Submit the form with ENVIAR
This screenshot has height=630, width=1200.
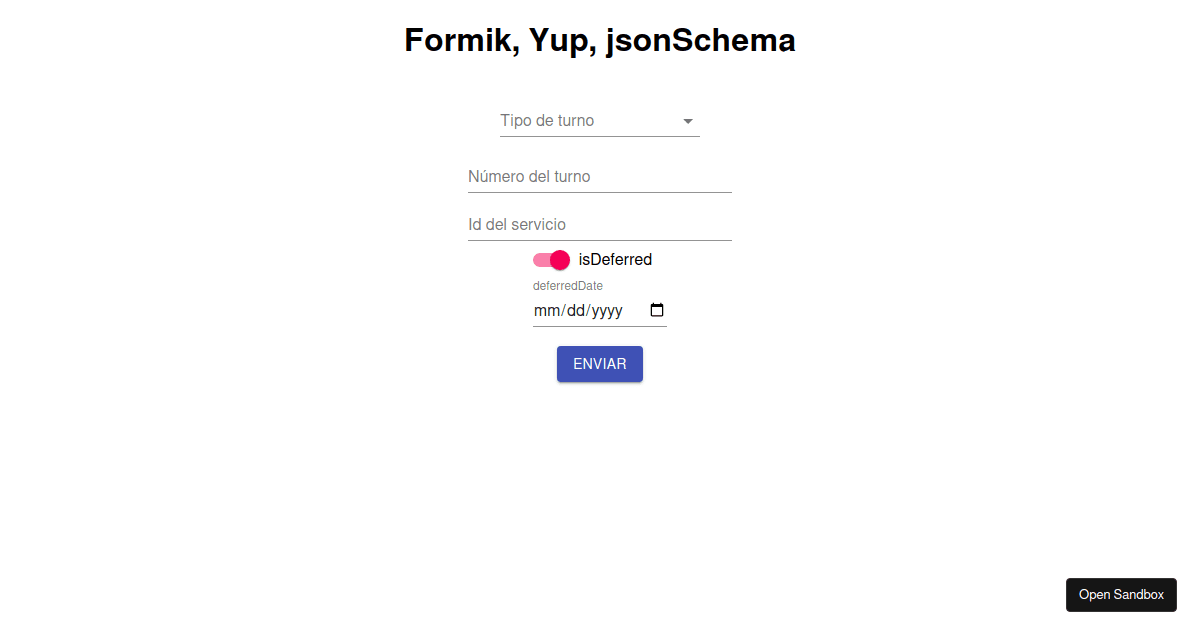click(599, 363)
